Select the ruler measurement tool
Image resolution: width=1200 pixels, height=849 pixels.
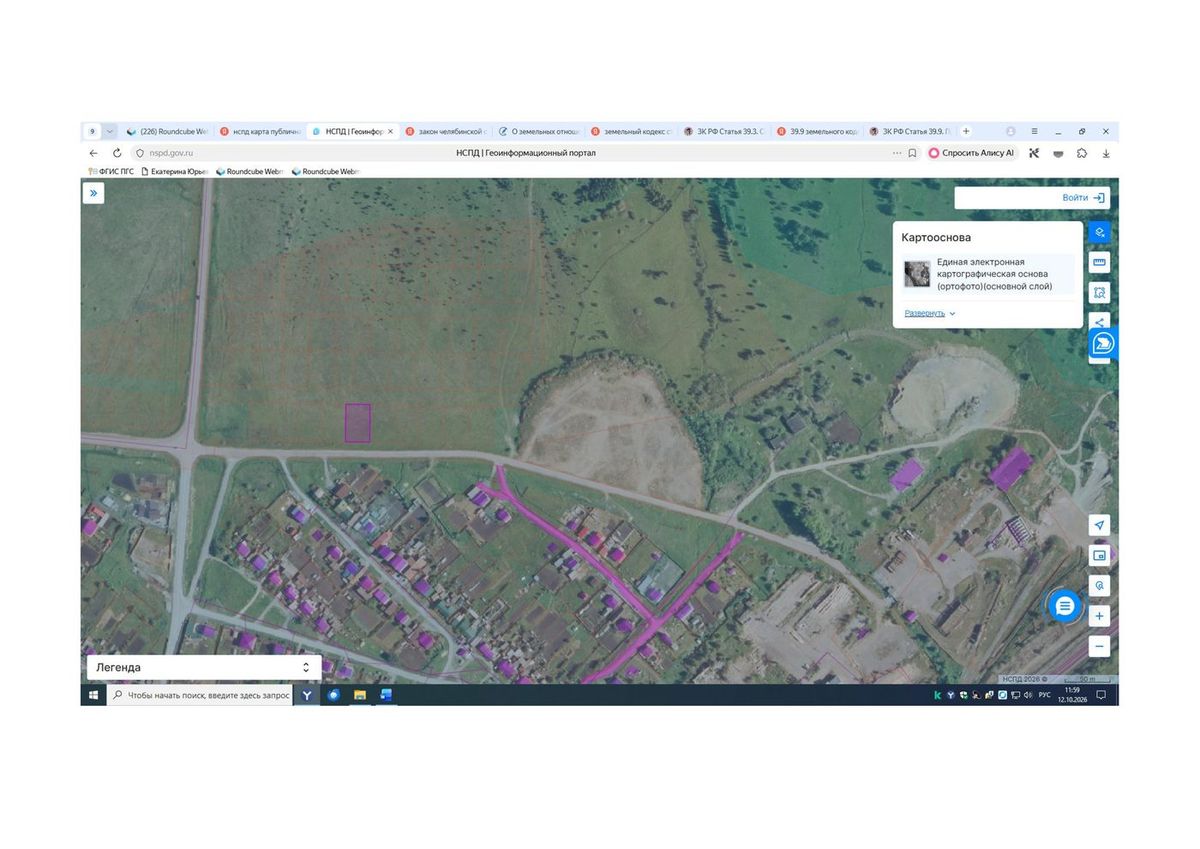coord(1099,262)
